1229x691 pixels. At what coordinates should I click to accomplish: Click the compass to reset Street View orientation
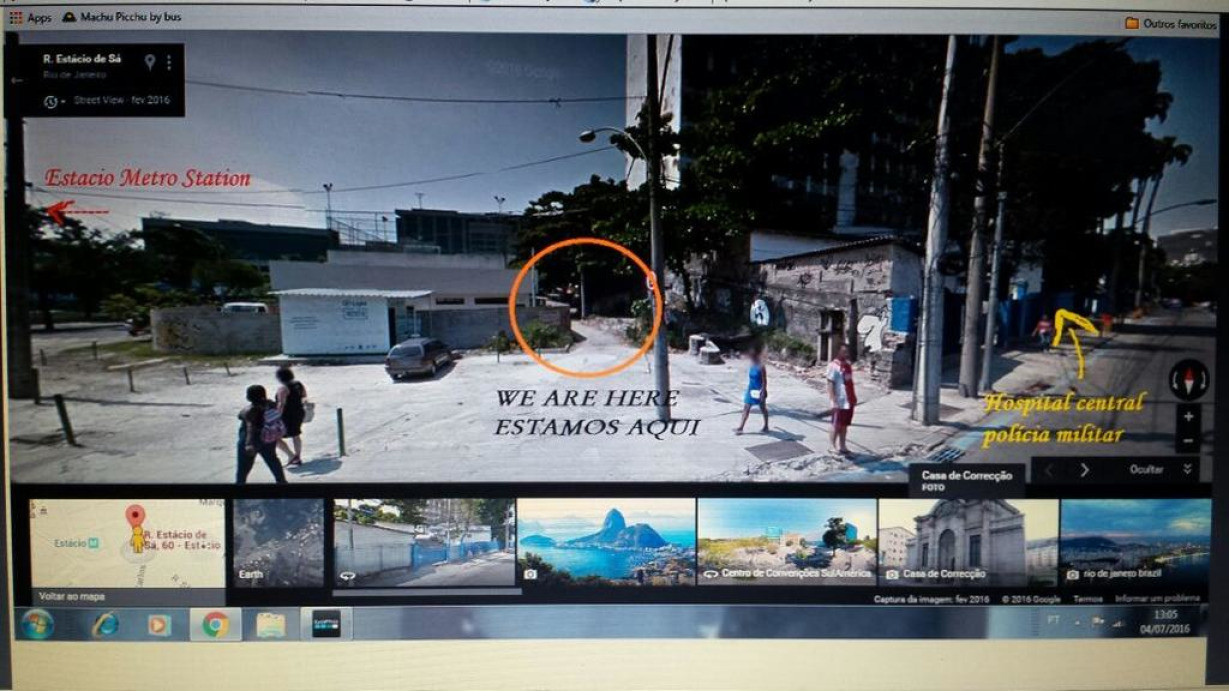coord(1188,380)
